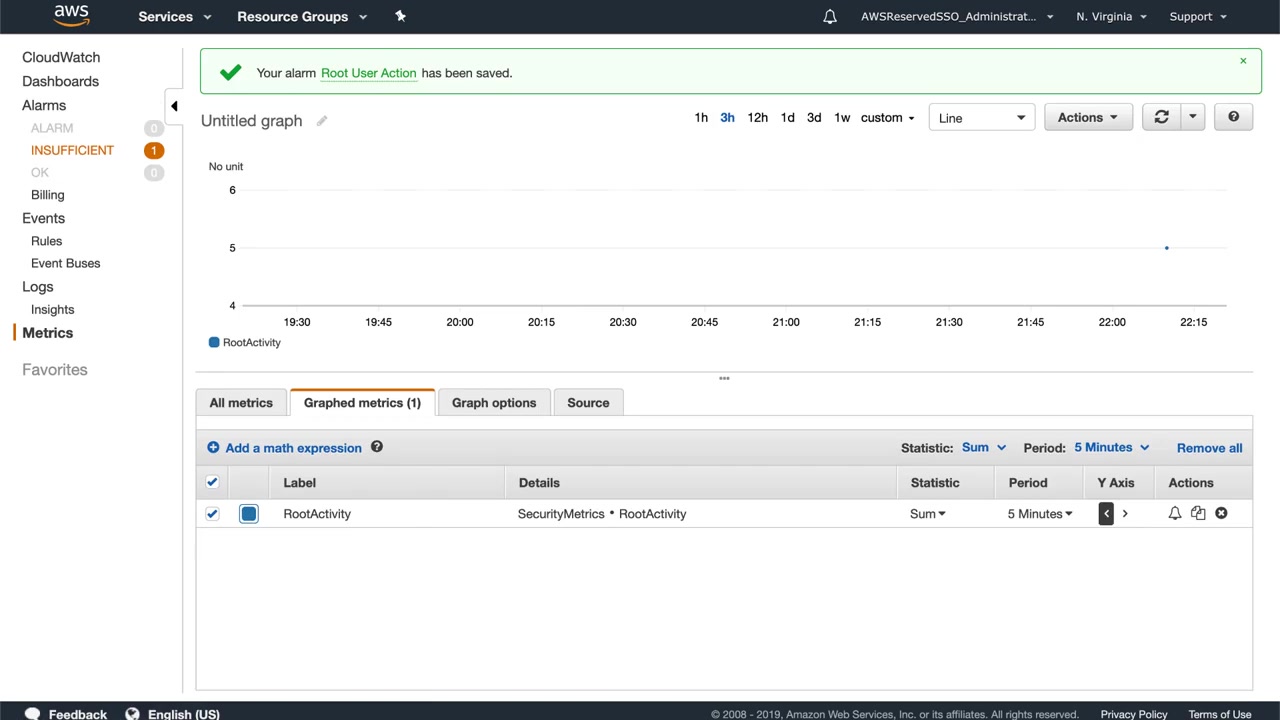Viewport: 1280px width, 720px height.
Task: Collapse the left navigation sidebar arrow
Action: (174, 106)
